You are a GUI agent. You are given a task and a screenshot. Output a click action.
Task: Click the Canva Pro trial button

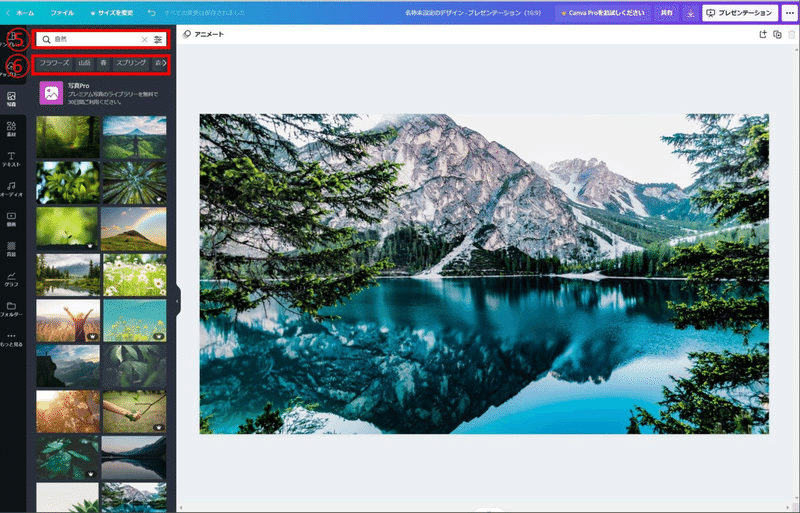coord(603,13)
